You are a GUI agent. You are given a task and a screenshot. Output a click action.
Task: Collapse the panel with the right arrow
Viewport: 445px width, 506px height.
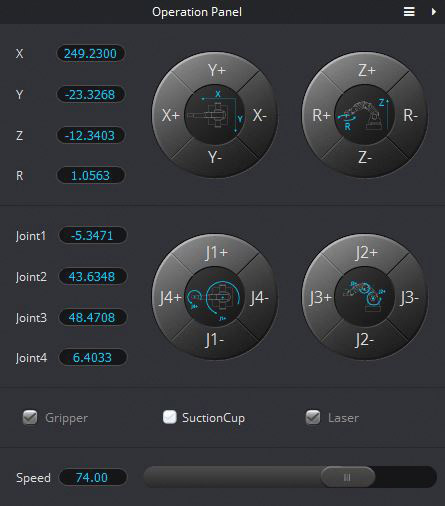pos(434,12)
